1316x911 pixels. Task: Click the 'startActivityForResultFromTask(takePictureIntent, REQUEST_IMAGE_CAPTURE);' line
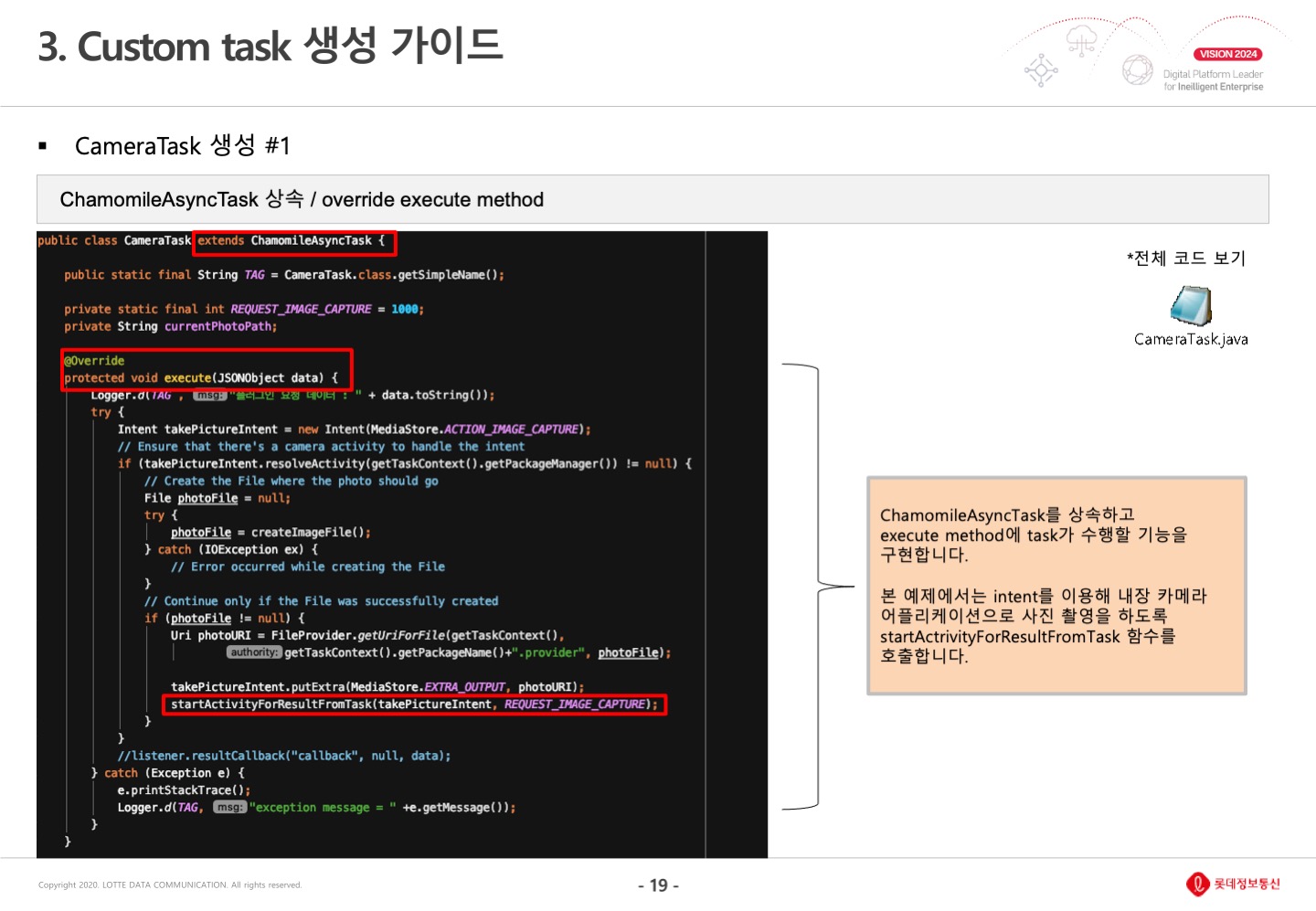point(414,704)
